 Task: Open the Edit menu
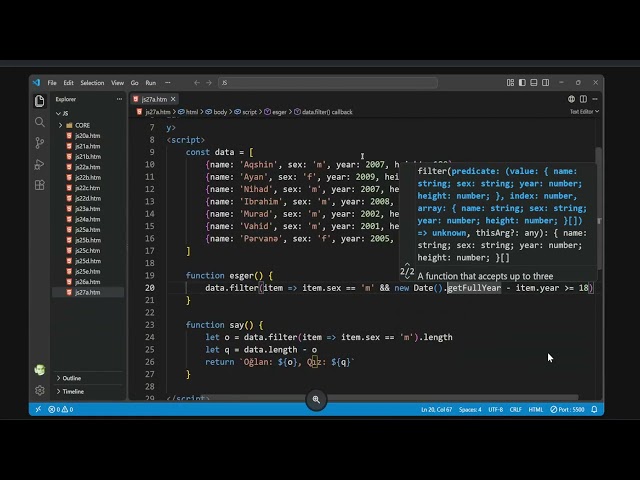pyautogui.click(x=68, y=83)
